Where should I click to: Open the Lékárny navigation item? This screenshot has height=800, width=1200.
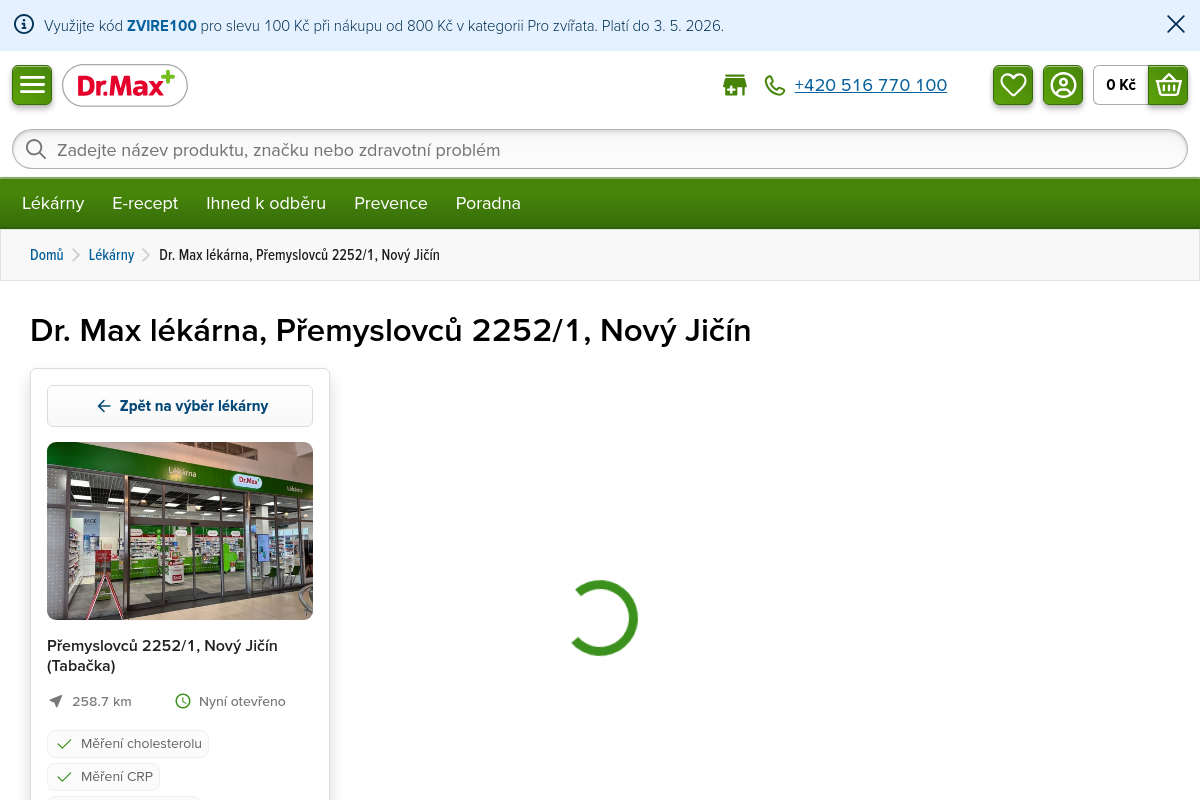click(x=53, y=203)
